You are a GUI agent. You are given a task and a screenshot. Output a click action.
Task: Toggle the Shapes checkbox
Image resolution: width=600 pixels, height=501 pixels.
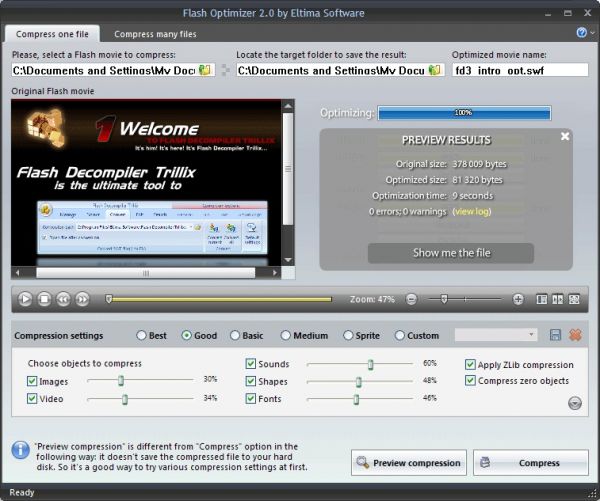(251, 381)
